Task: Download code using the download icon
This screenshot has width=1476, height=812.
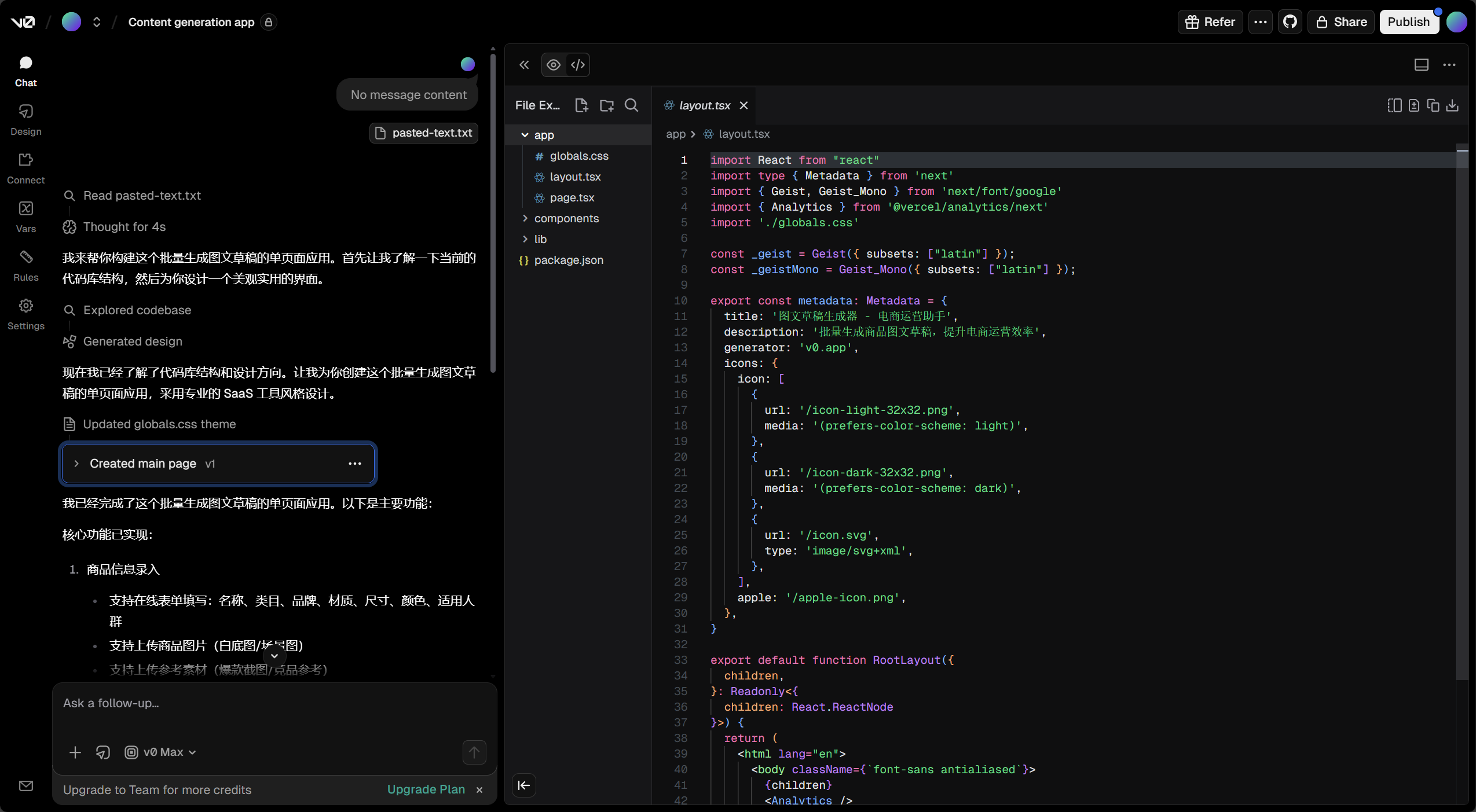Action: (1452, 105)
